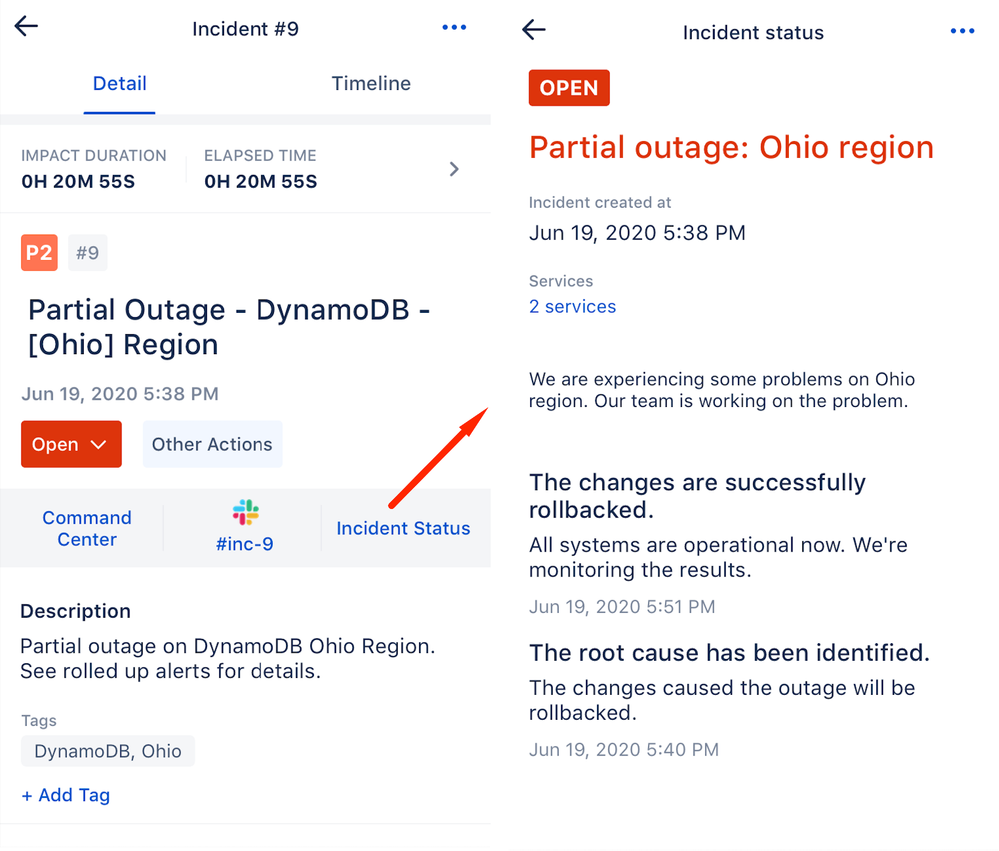Open the 2 services link
The height and width of the screenshot is (851, 999).
tap(572, 306)
